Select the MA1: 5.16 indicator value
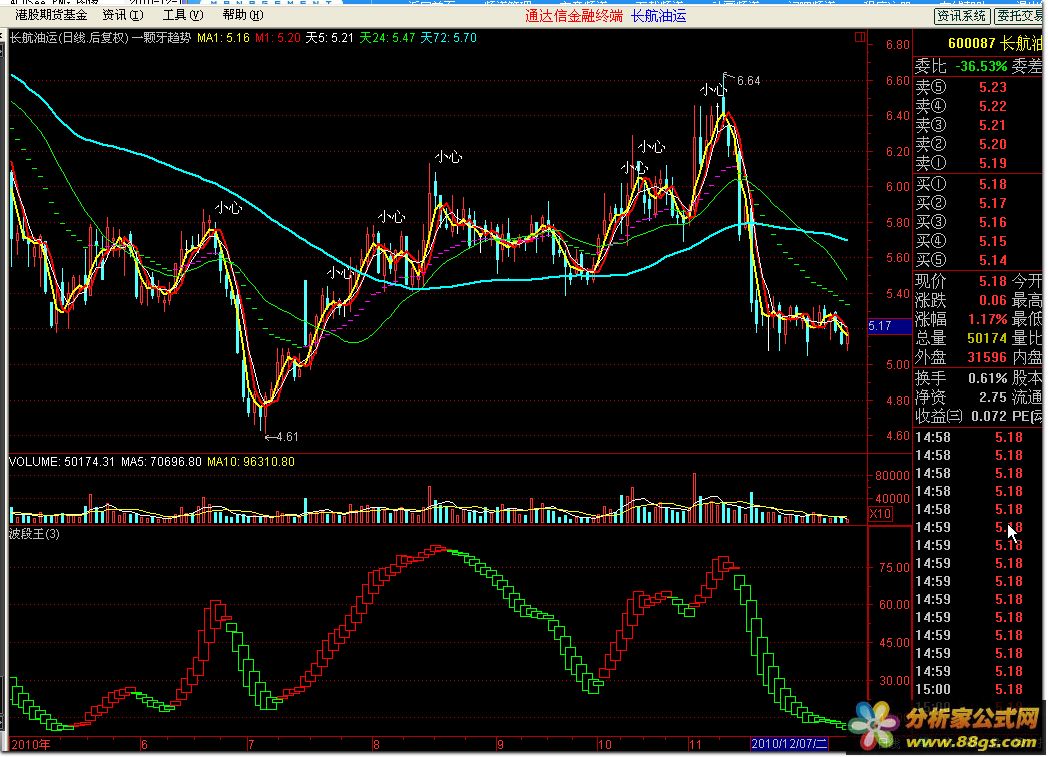Image resolution: width=1048 pixels, height=757 pixels. 223,38
